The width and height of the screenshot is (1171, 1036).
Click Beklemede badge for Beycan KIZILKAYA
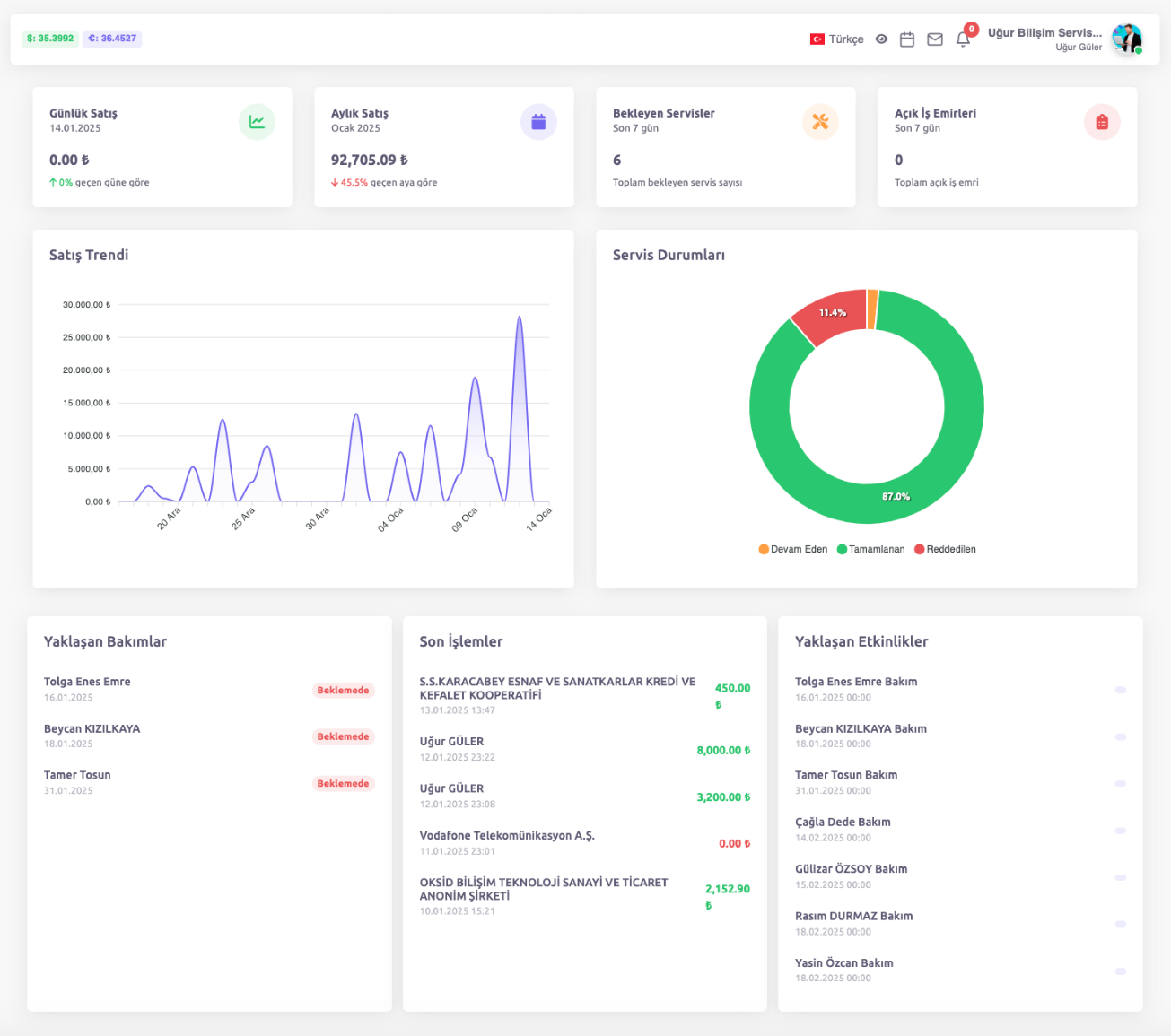click(x=343, y=736)
